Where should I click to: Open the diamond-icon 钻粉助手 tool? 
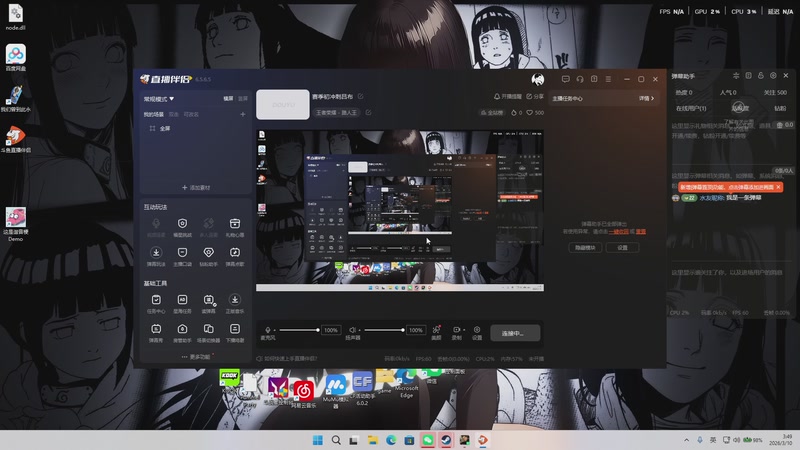(208, 256)
